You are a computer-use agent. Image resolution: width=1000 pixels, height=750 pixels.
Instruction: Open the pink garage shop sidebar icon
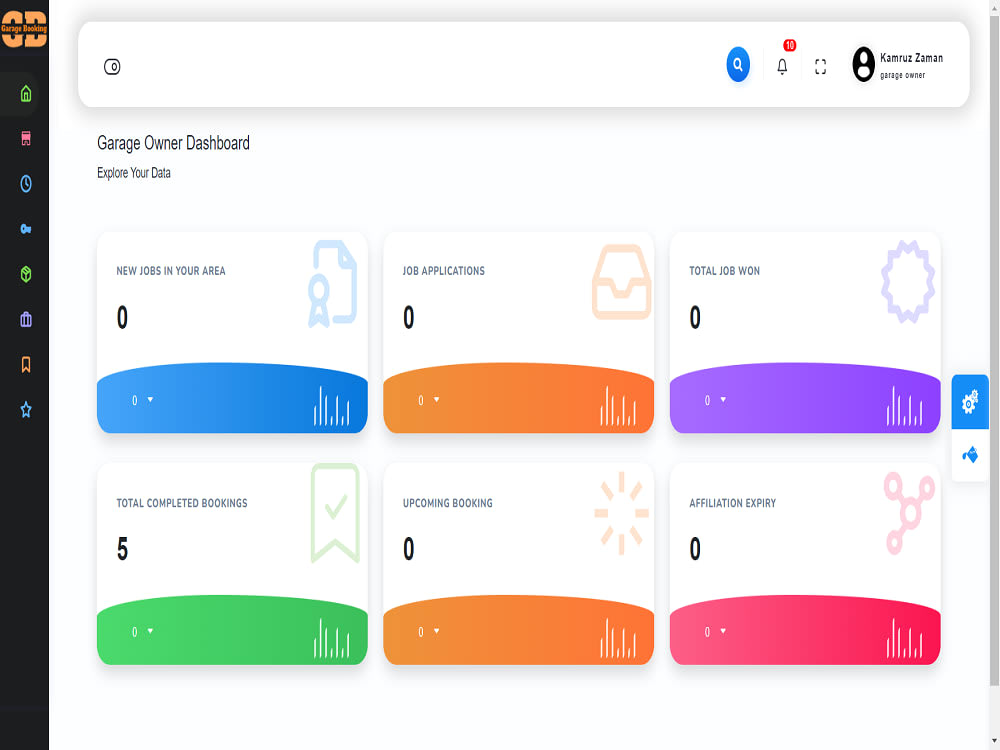[x=26, y=138]
